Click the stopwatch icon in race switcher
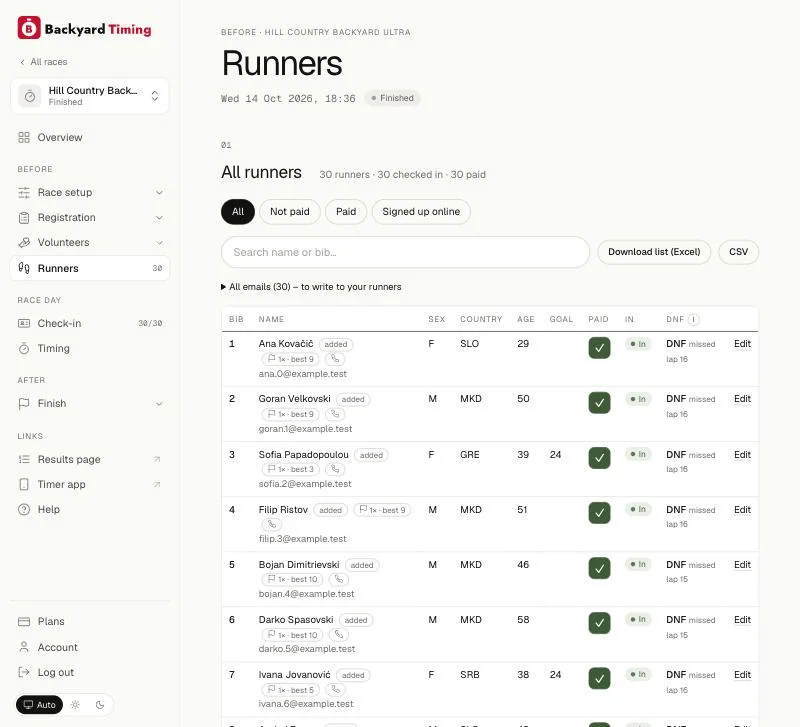 tap(30, 96)
